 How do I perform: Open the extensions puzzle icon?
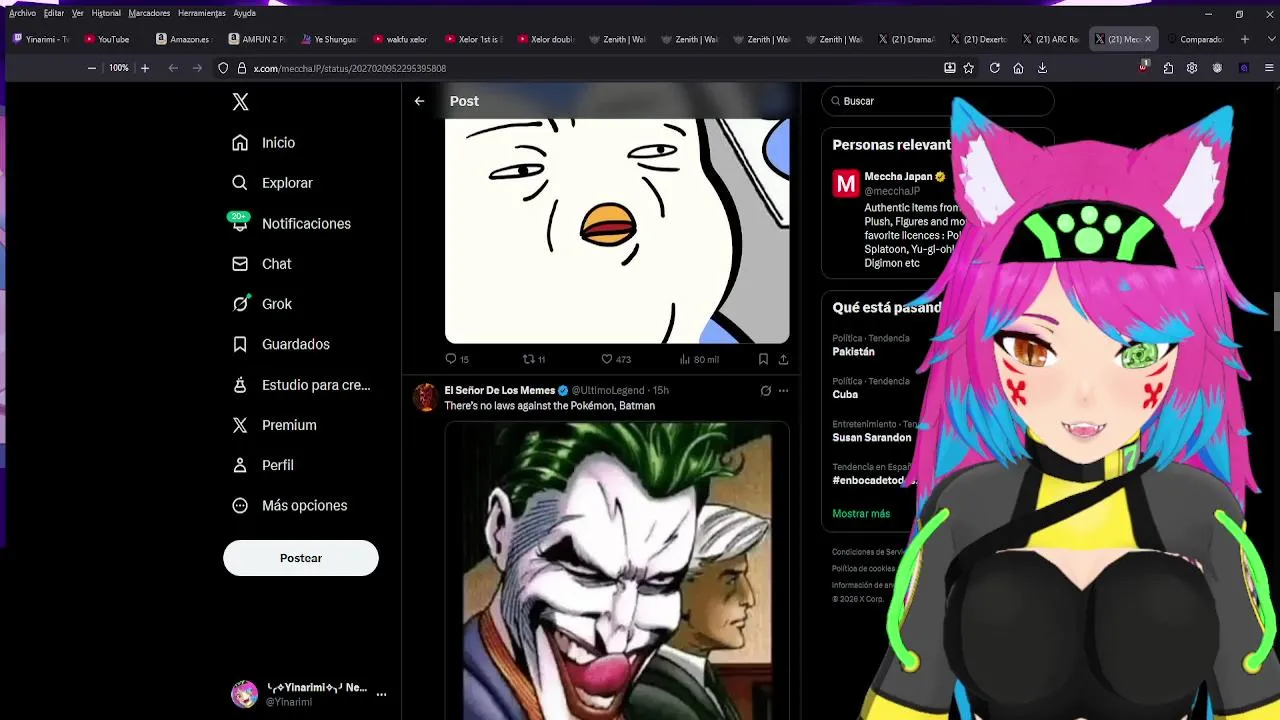click(x=1168, y=68)
